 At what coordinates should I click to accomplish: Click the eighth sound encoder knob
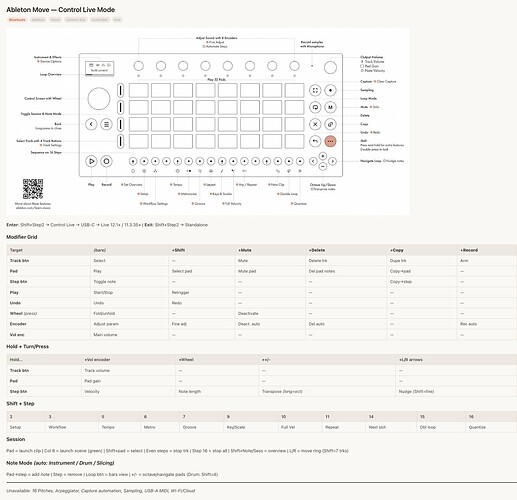294,66
